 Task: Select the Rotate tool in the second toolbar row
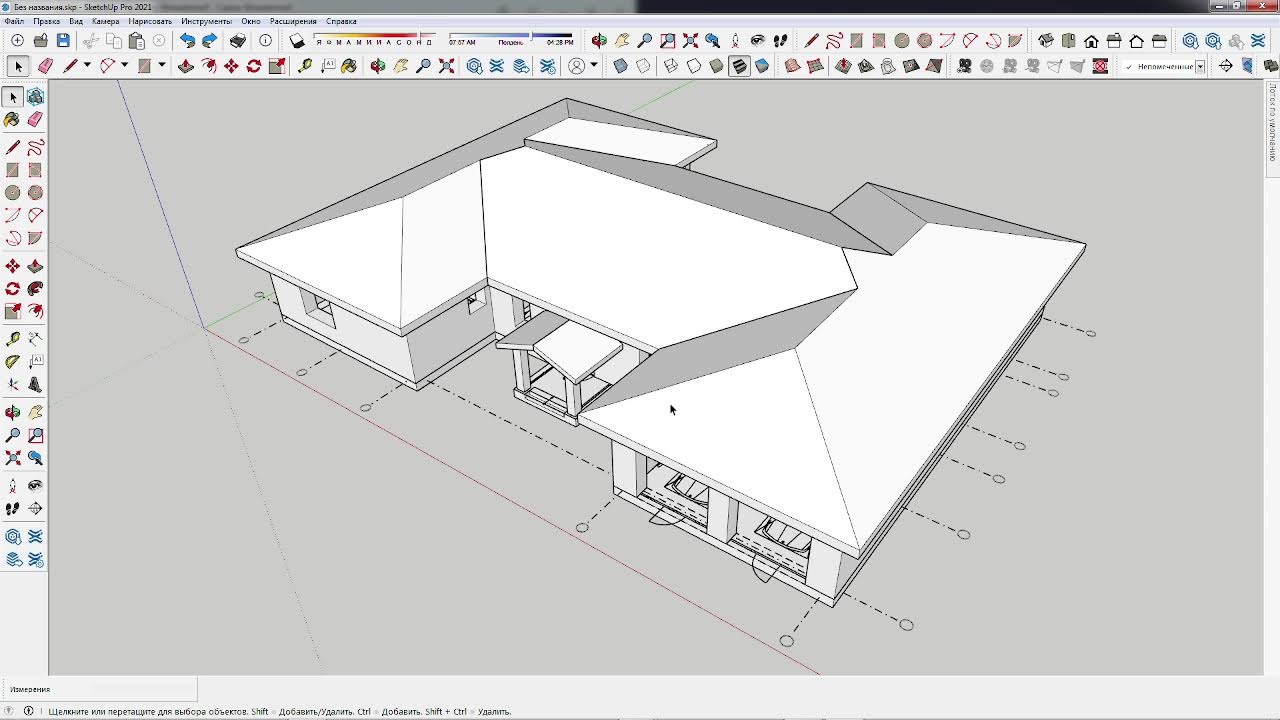pyautogui.click(x=254, y=66)
